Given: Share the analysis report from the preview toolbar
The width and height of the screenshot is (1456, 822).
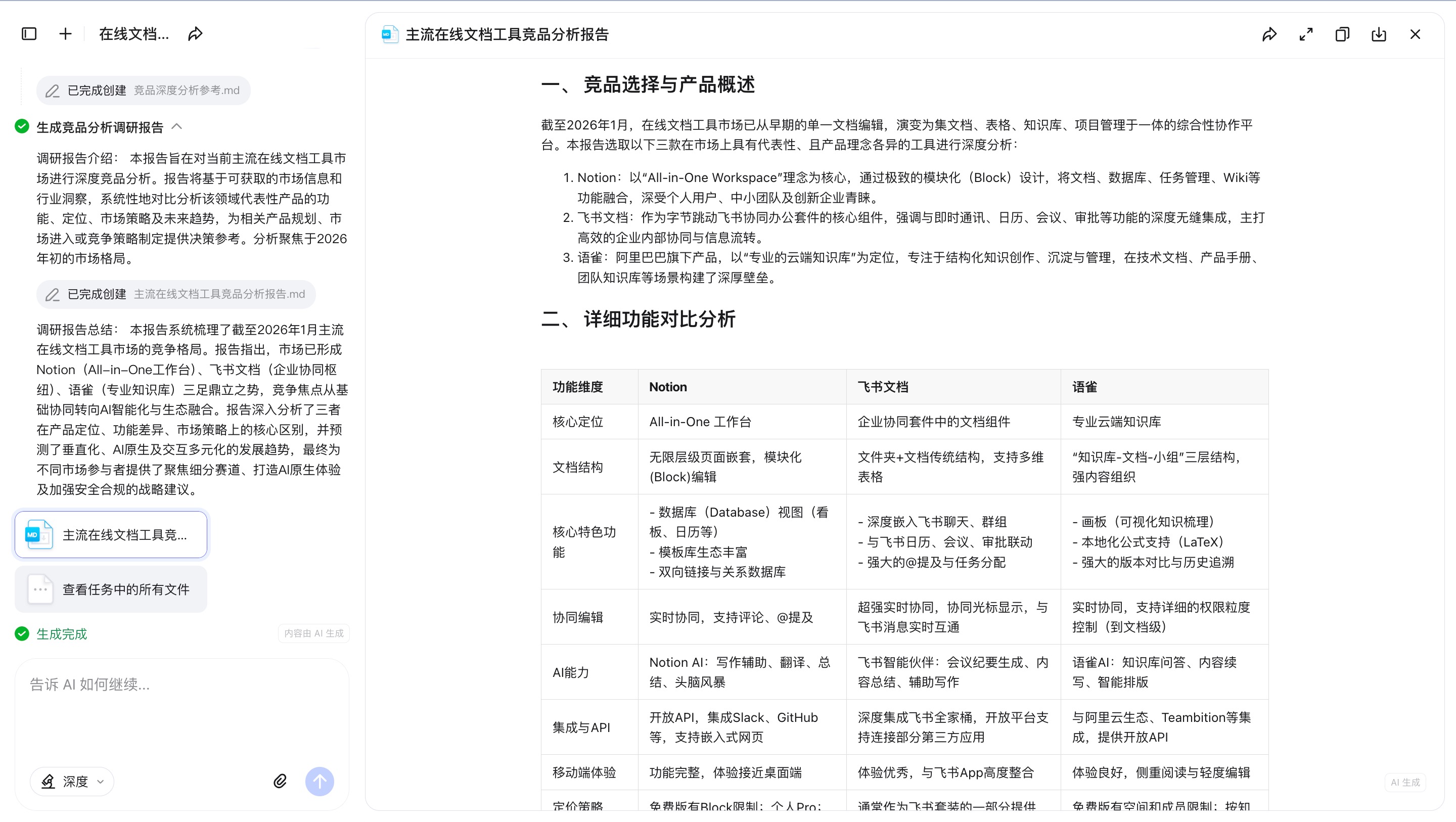Looking at the screenshot, I should tap(1269, 34).
